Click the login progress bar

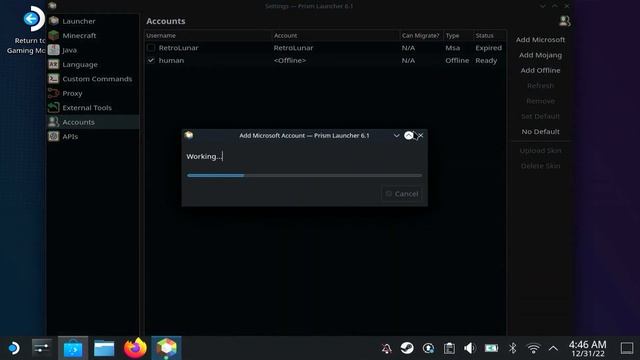304,176
